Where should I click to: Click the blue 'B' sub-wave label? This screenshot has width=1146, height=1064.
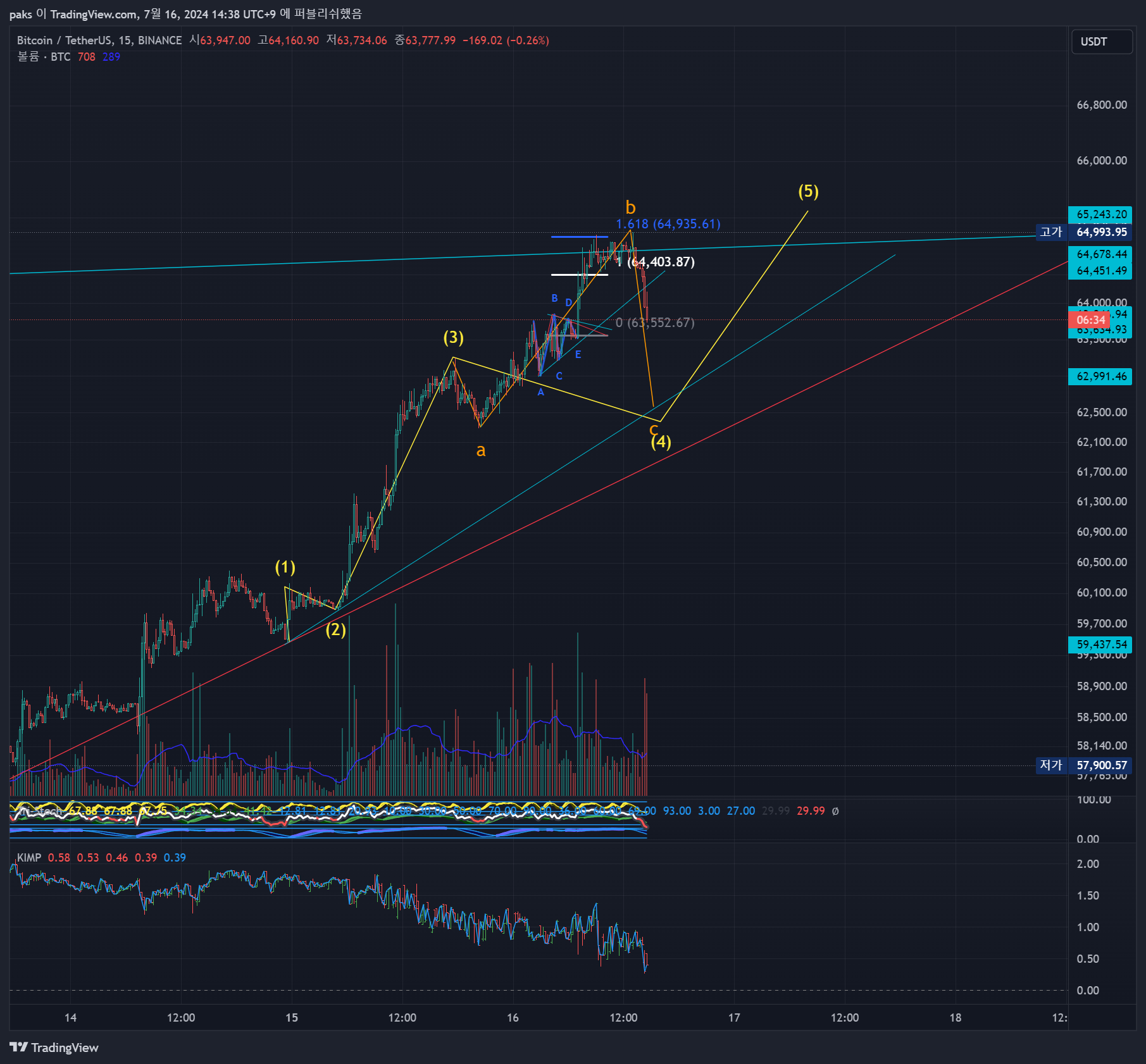(554, 299)
